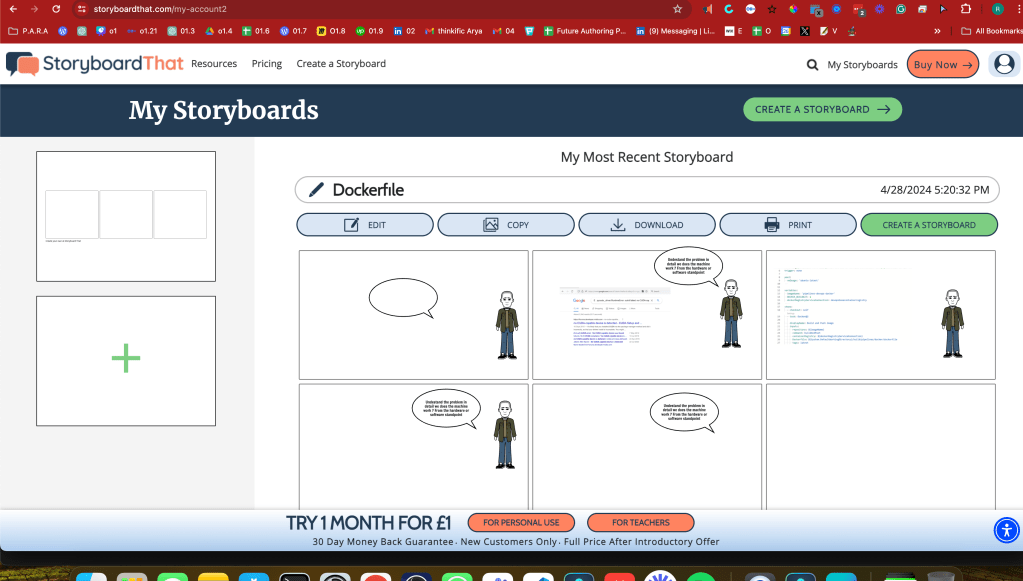The image size is (1023, 581).
Task: Click CREATE A STORYBOARD in header banner
Action: click(823, 110)
